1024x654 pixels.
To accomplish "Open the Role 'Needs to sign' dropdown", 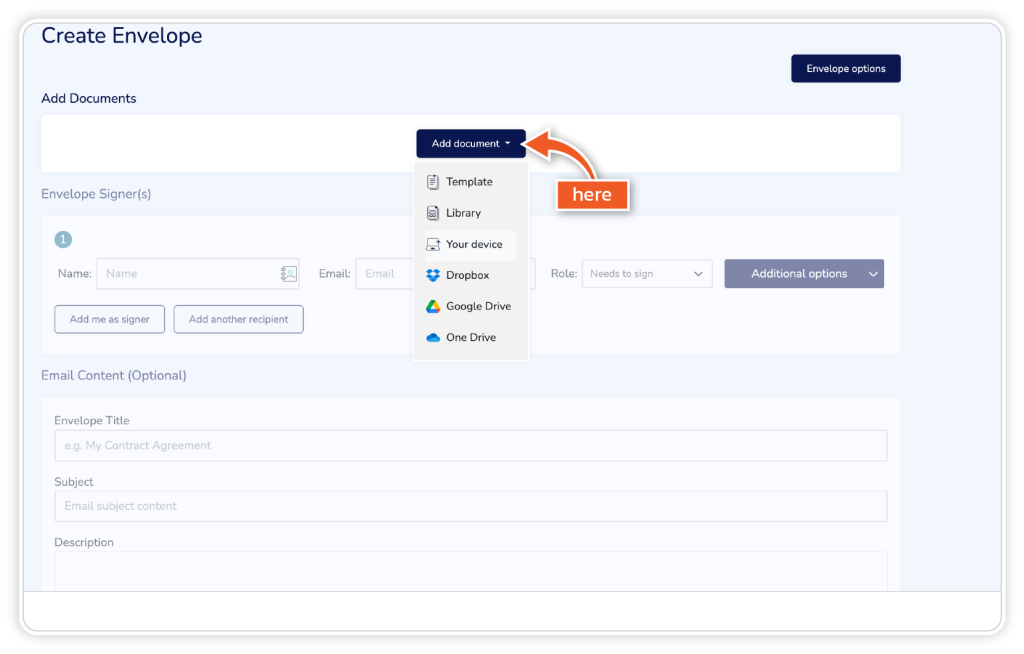I will (646, 274).
